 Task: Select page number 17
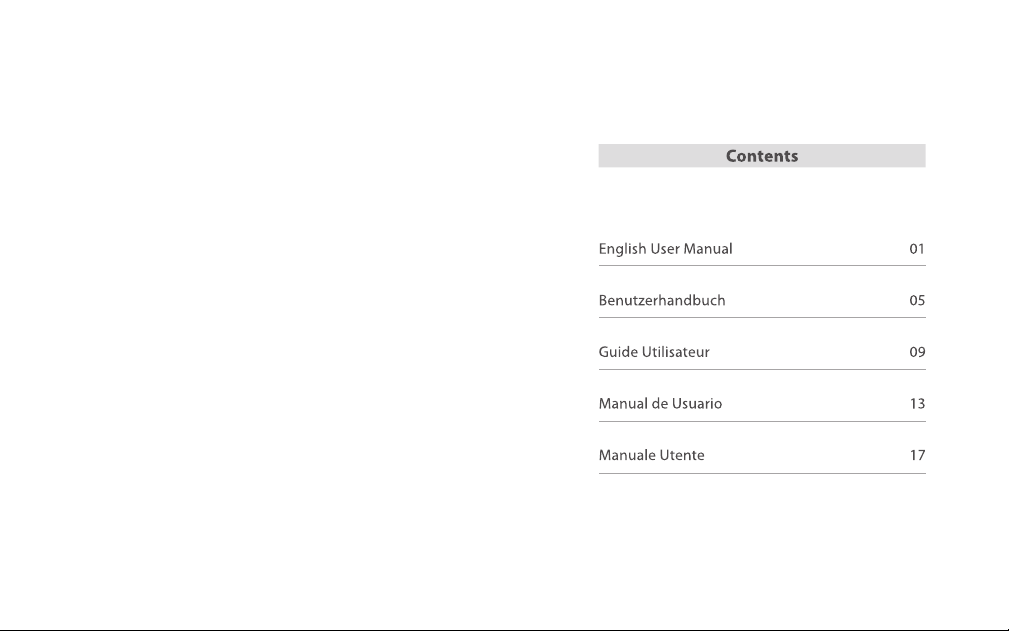[x=917, y=455]
